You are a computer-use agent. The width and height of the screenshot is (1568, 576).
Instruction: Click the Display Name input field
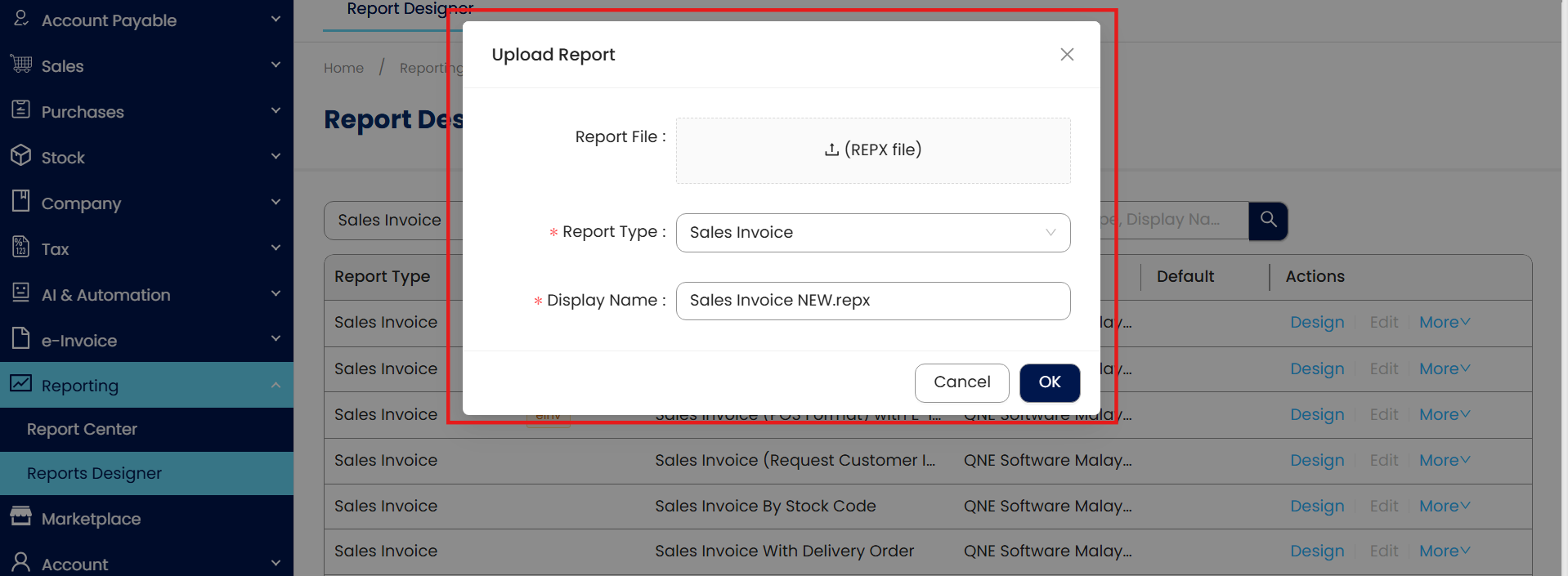872,301
